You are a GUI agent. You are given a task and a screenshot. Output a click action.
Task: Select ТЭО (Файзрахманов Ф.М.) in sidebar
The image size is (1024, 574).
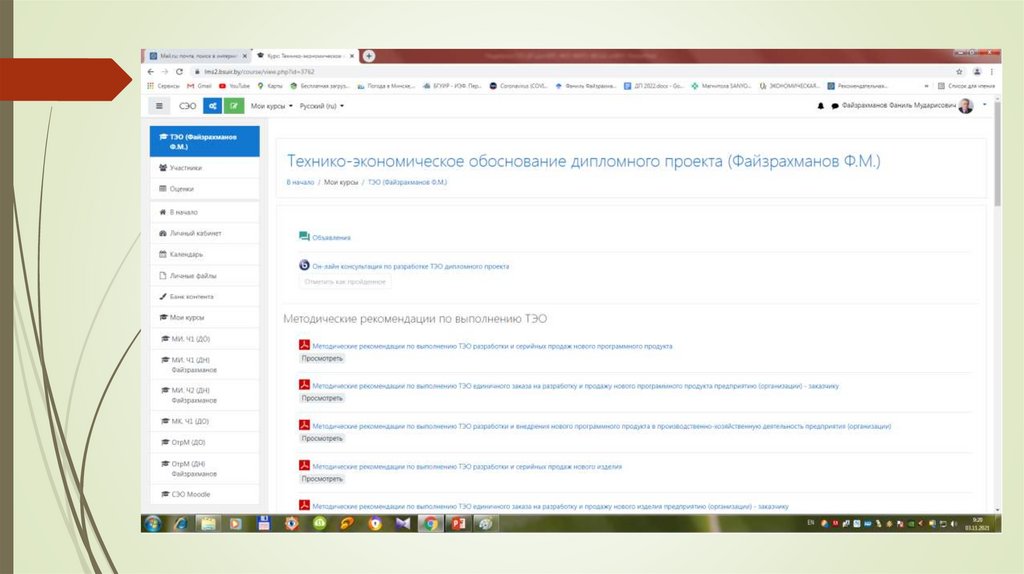point(204,142)
